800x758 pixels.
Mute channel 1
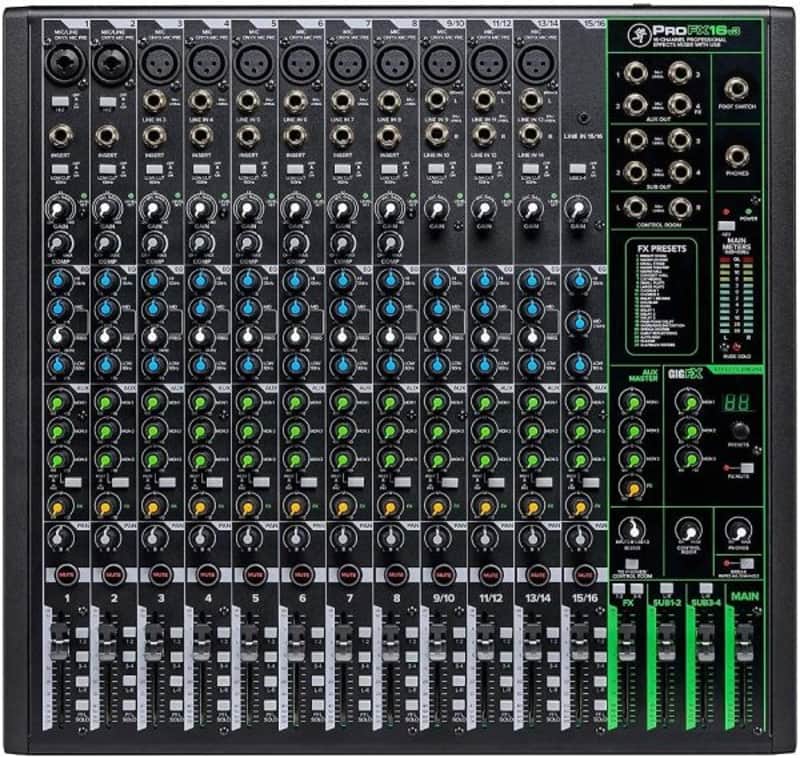[x=66, y=575]
